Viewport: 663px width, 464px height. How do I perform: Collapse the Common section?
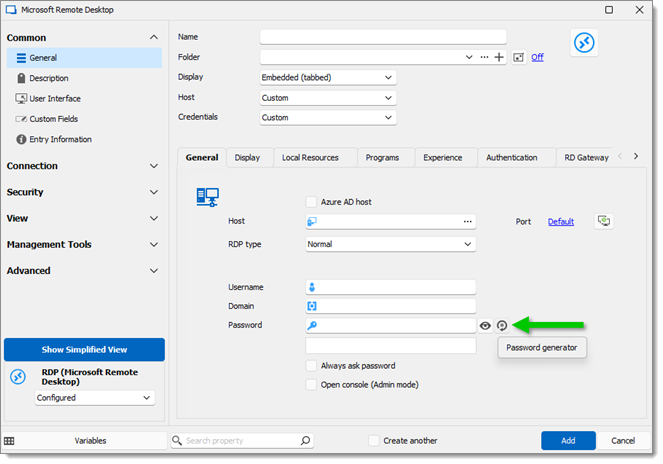154,37
